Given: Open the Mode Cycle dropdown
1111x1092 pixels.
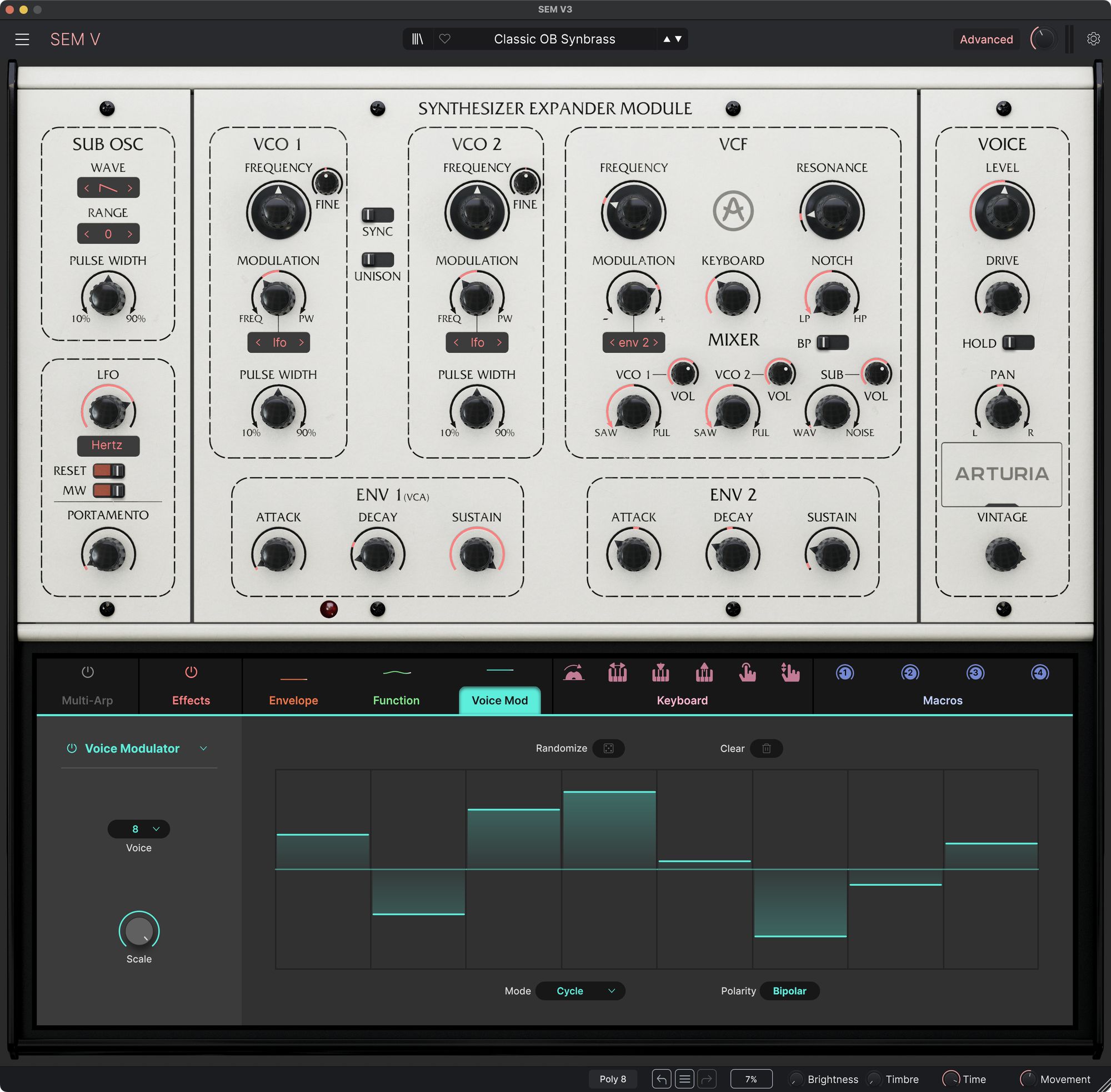Looking at the screenshot, I should [579, 991].
